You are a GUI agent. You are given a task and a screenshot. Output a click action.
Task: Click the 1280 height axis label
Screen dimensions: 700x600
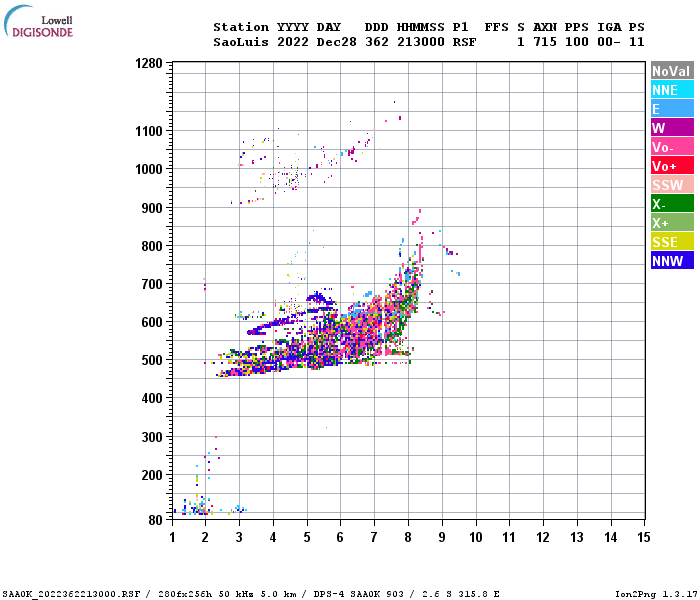point(149,63)
